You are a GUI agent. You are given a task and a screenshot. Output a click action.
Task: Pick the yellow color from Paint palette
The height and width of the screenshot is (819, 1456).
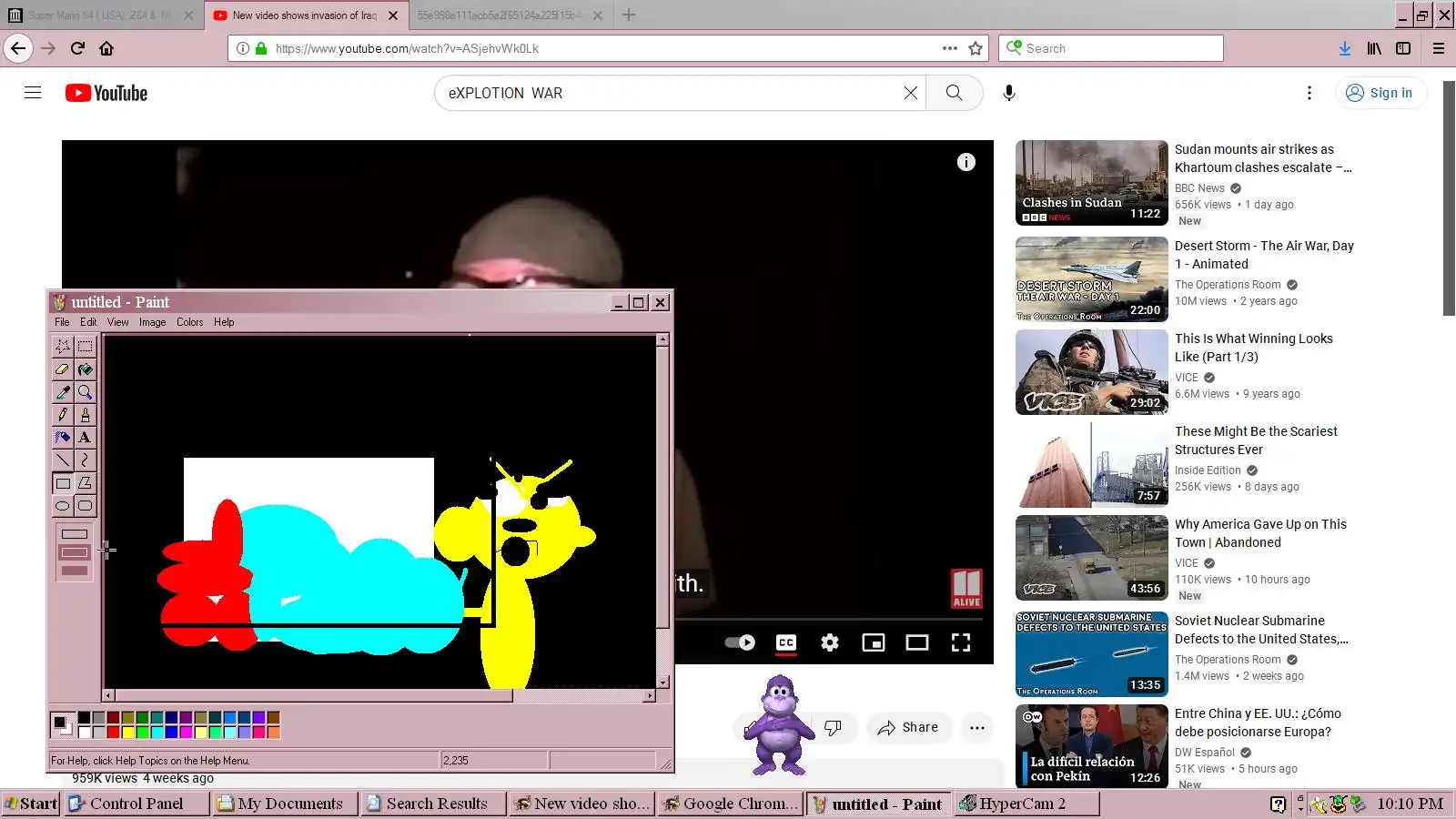click(127, 732)
